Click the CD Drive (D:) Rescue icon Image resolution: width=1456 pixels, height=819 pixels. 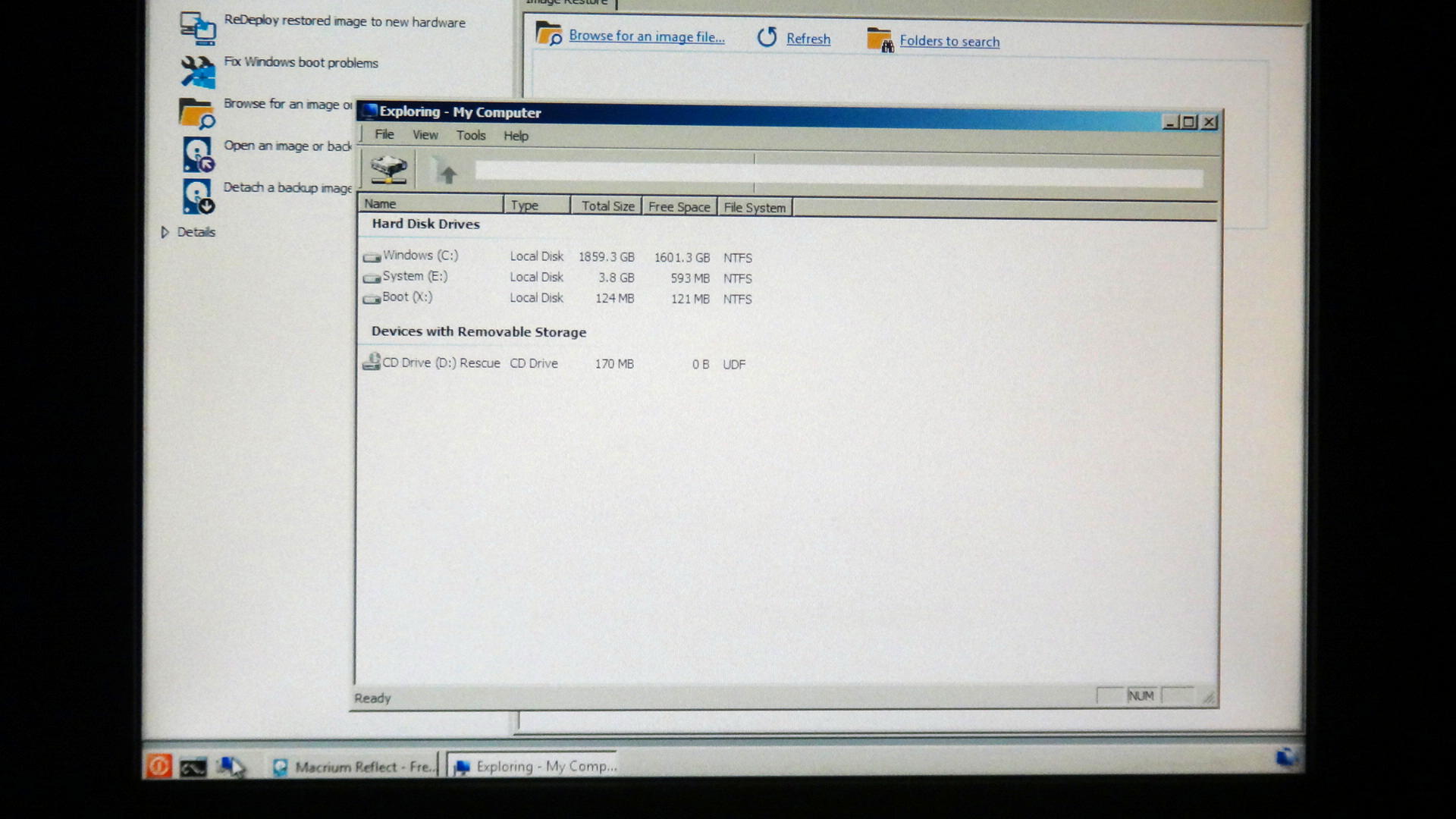click(x=372, y=362)
